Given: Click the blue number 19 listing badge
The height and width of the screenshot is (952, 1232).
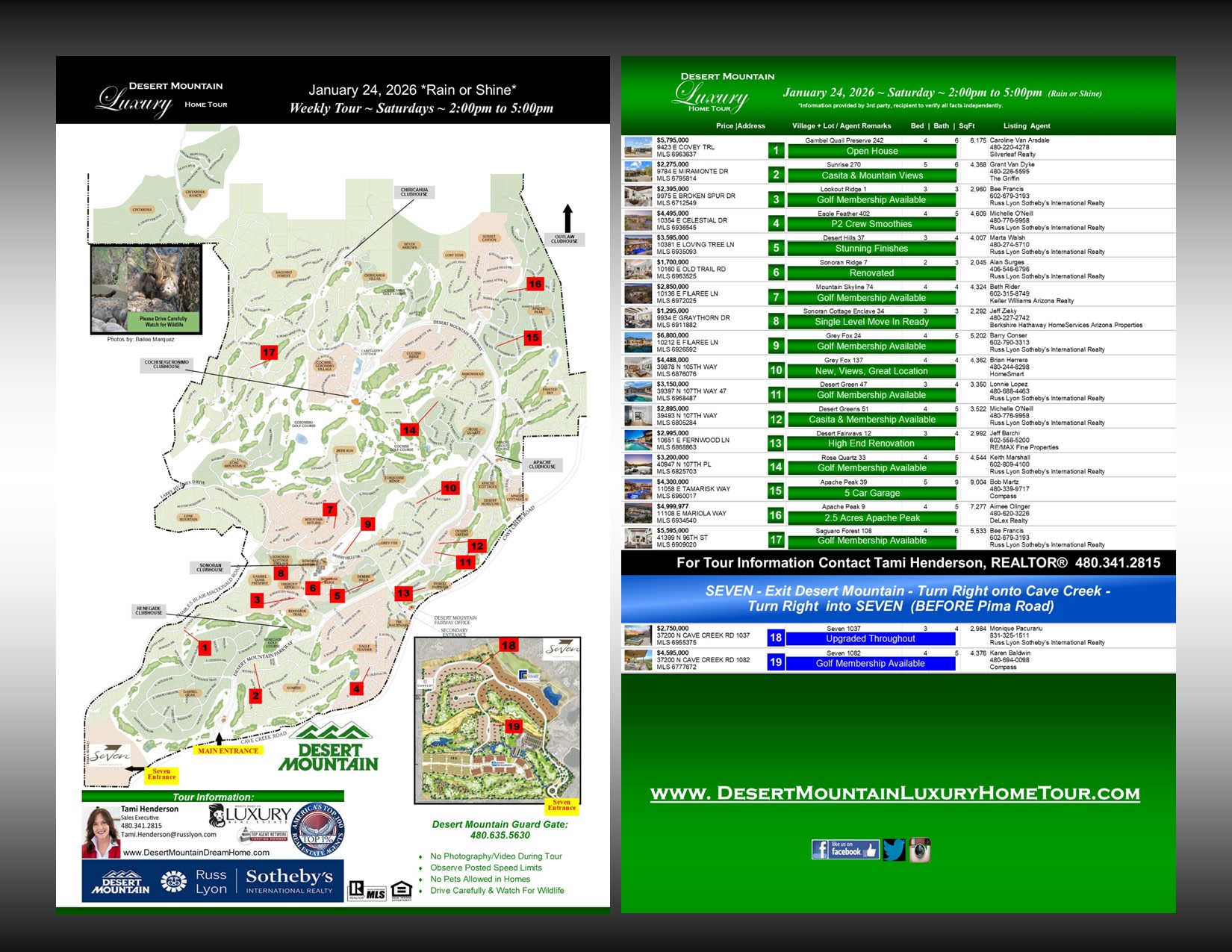Looking at the screenshot, I should coord(776,662).
